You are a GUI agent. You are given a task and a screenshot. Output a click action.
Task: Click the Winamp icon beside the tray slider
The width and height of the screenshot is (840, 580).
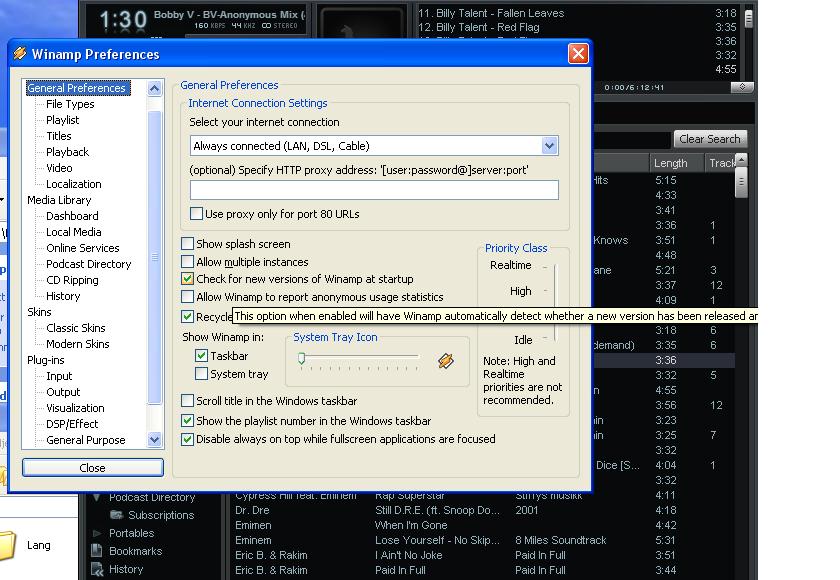(446, 361)
